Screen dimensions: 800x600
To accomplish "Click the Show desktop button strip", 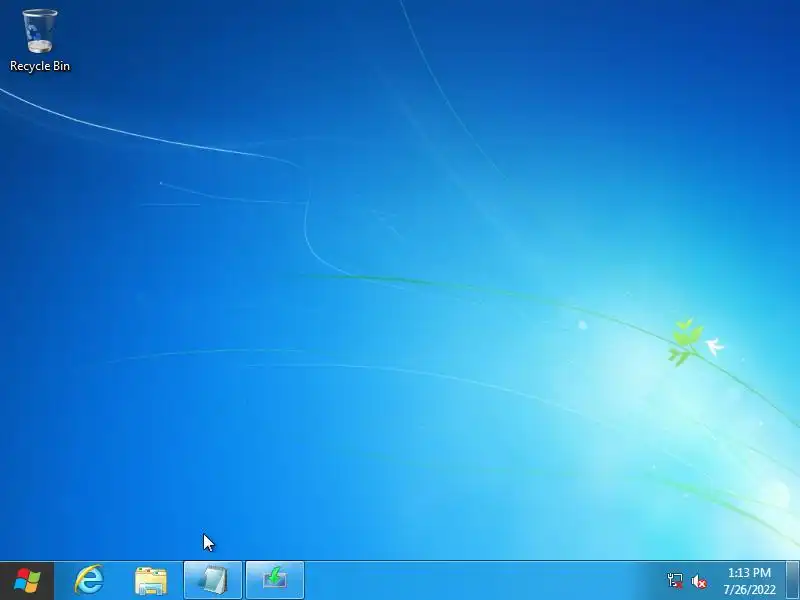I will coord(793,581).
